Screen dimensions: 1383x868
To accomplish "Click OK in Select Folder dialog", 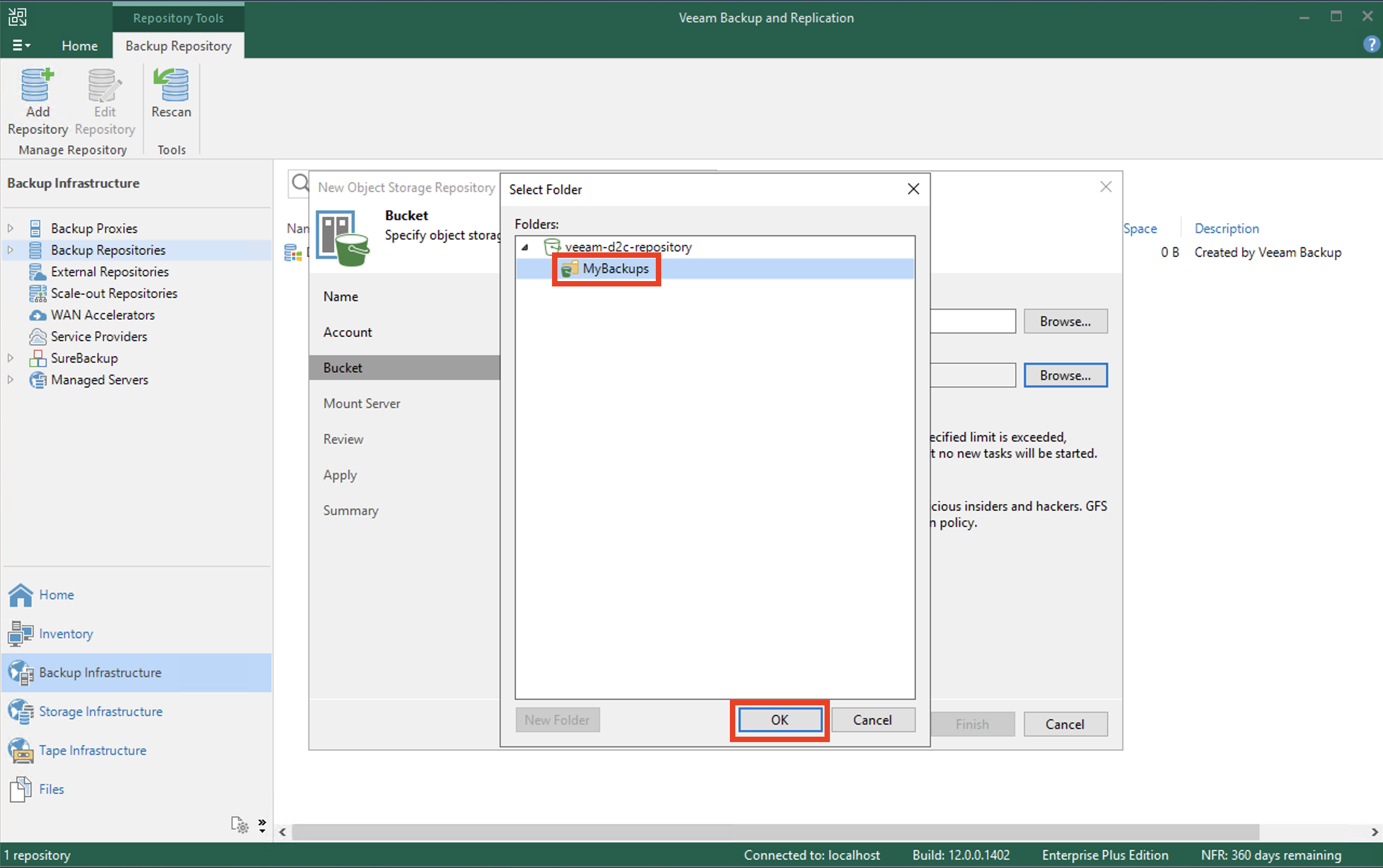I will tap(780, 720).
